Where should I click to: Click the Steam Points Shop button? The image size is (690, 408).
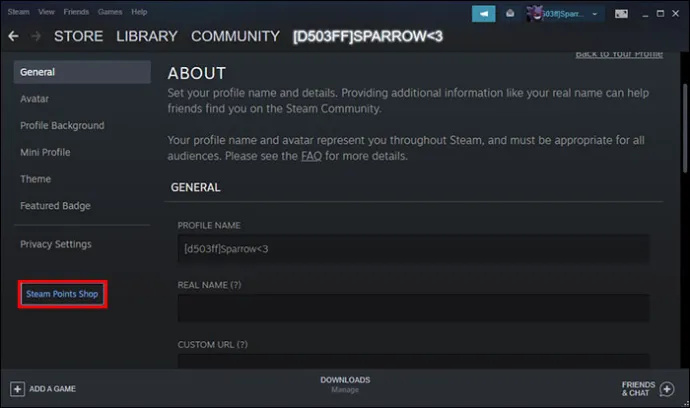62,294
